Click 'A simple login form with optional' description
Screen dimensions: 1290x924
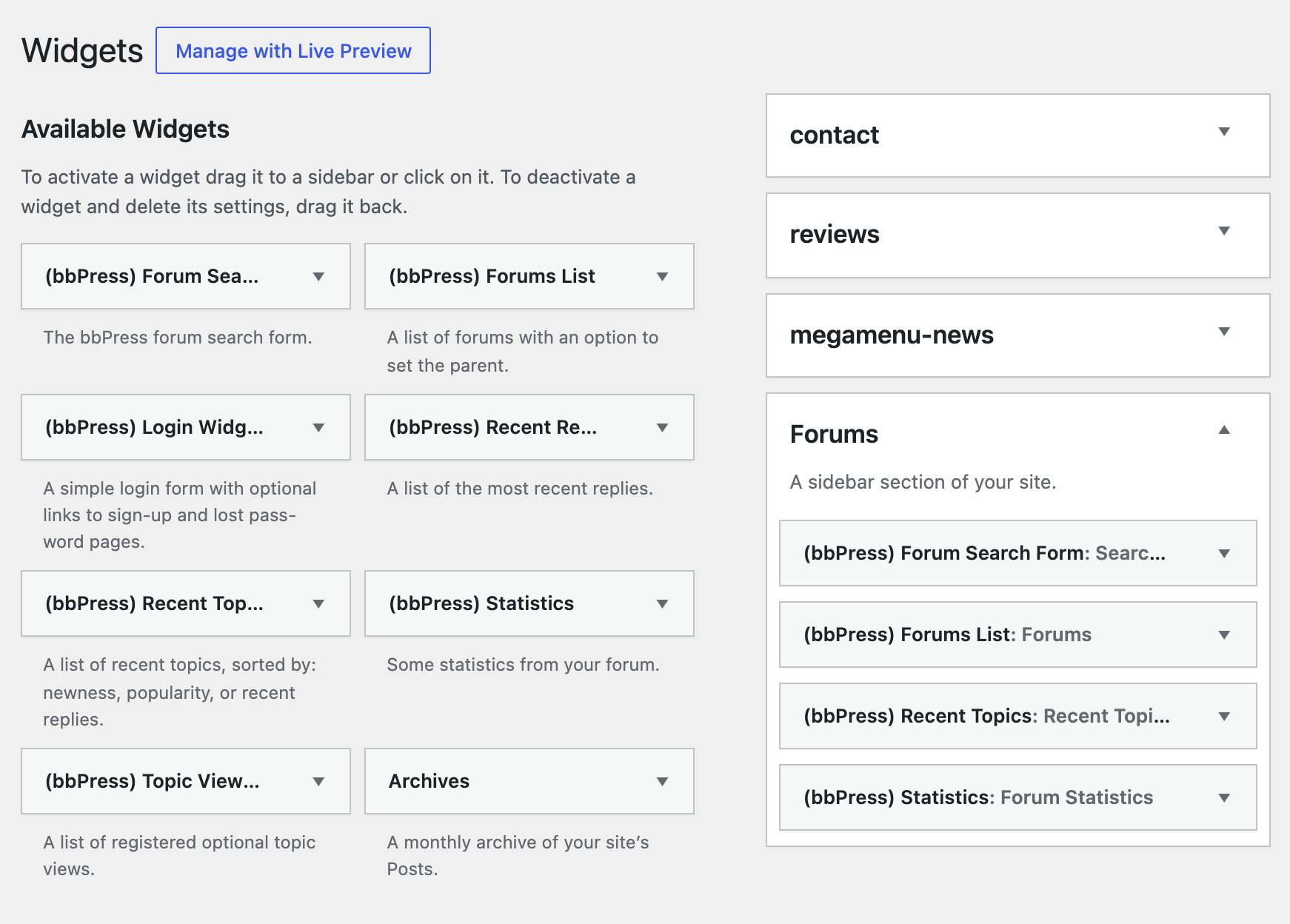click(x=180, y=515)
